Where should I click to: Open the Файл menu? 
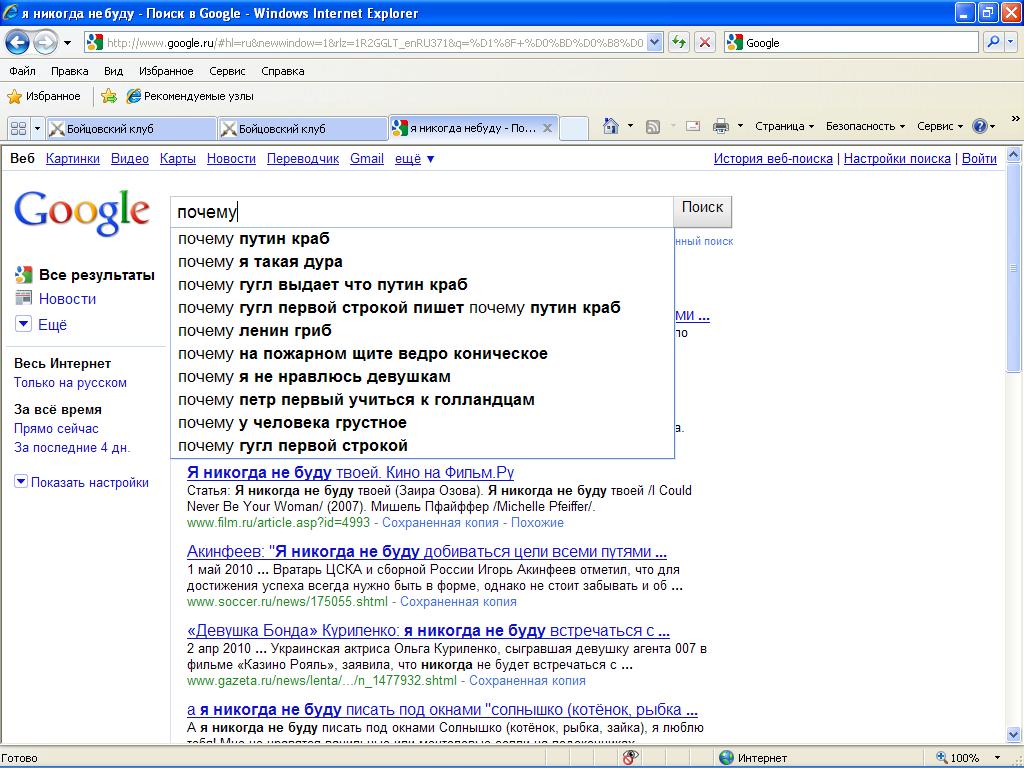click(x=22, y=71)
